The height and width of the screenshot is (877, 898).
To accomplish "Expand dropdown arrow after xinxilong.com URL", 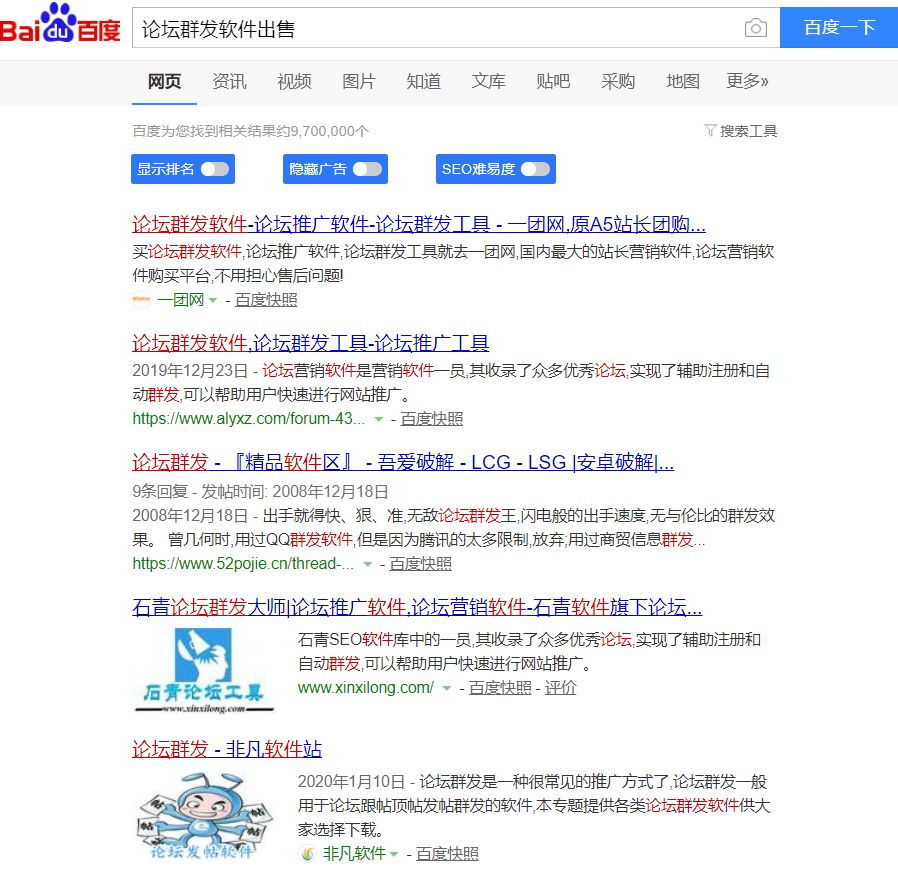I will [447, 688].
